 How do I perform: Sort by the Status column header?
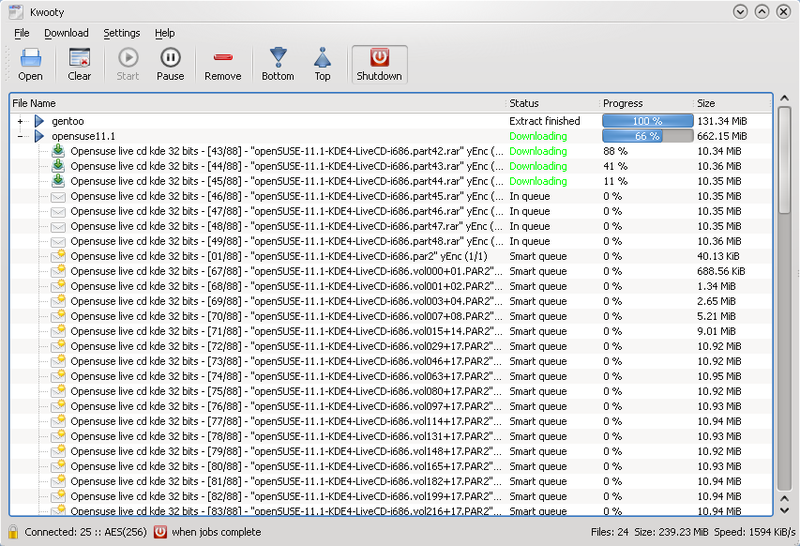point(553,103)
